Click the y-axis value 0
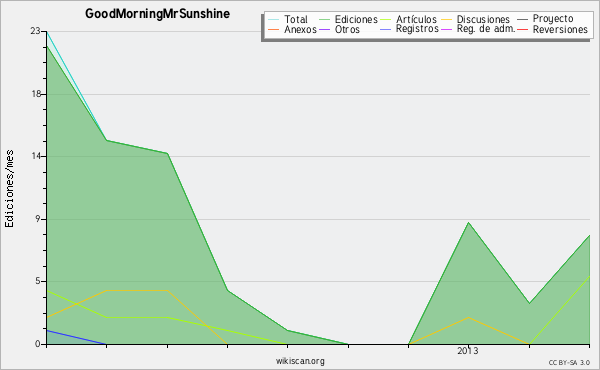Image resolution: width=600 pixels, height=370 pixels. 38,344
